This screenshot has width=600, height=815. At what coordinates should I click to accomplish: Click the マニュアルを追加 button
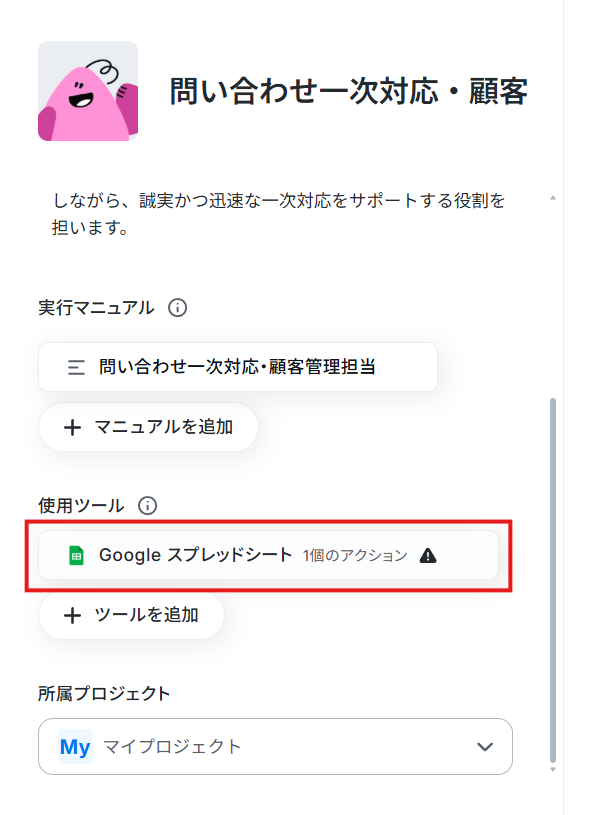point(148,427)
